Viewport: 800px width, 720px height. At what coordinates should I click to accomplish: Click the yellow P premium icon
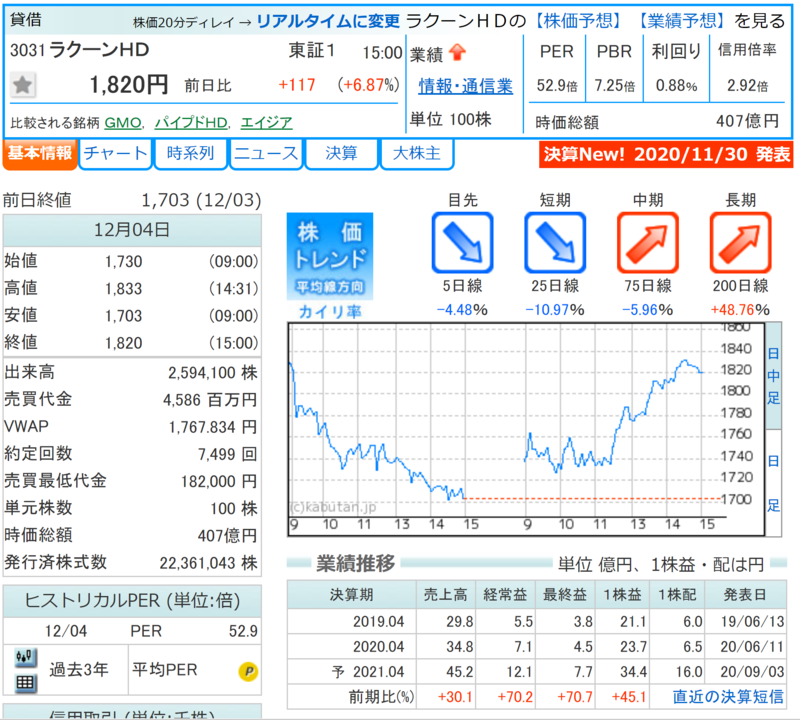tap(248, 671)
